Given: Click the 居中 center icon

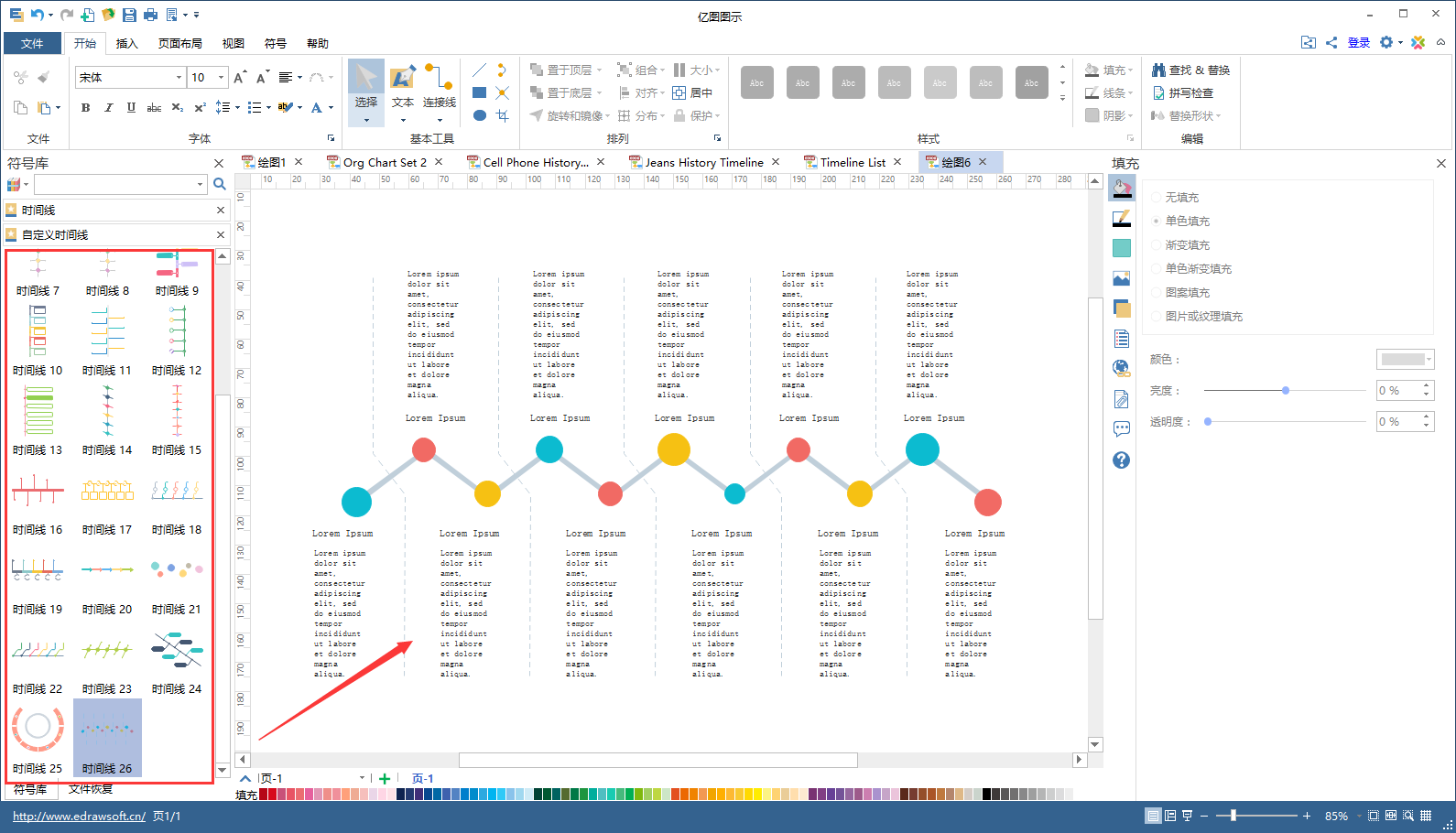Looking at the screenshot, I should (692, 92).
